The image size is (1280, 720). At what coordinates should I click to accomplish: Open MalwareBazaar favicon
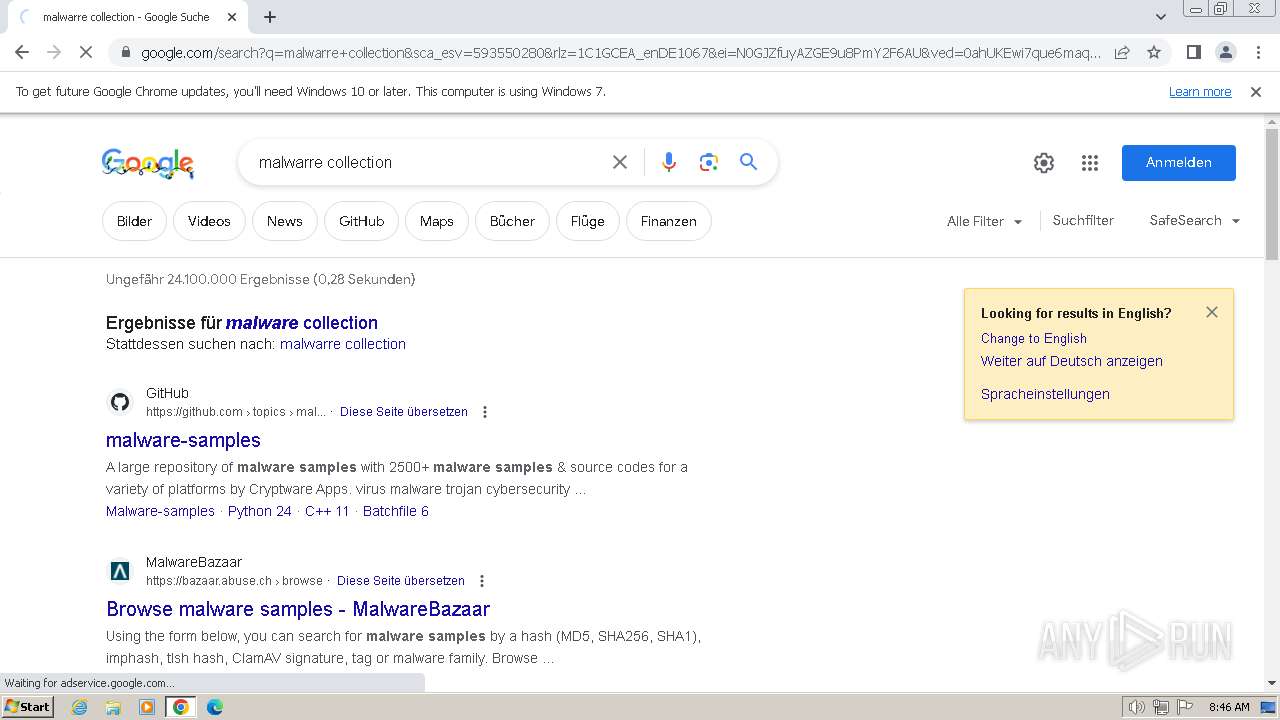(x=120, y=571)
